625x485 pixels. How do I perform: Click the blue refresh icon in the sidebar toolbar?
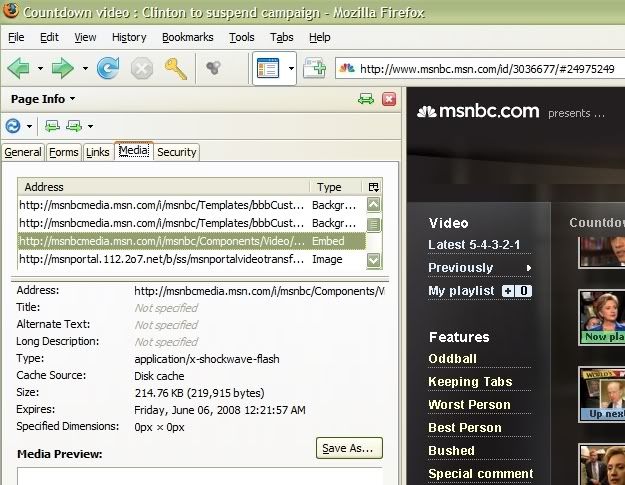click(13, 126)
